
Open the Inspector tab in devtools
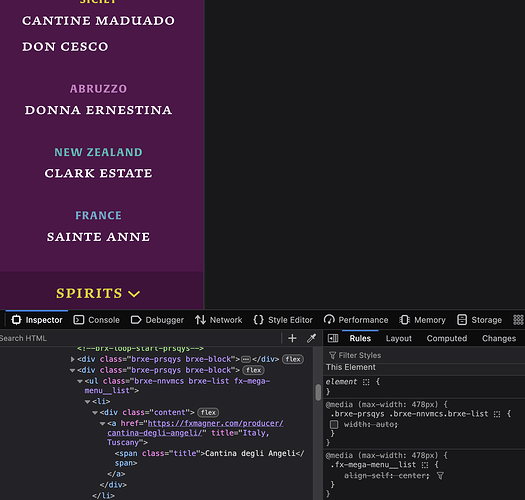(x=37, y=320)
